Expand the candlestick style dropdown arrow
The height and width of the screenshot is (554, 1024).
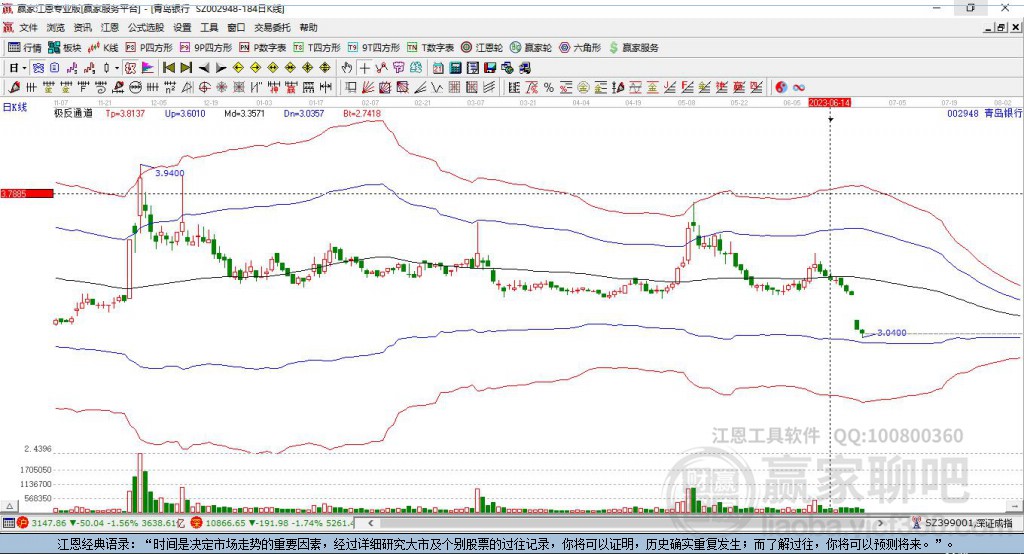coord(117,68)
